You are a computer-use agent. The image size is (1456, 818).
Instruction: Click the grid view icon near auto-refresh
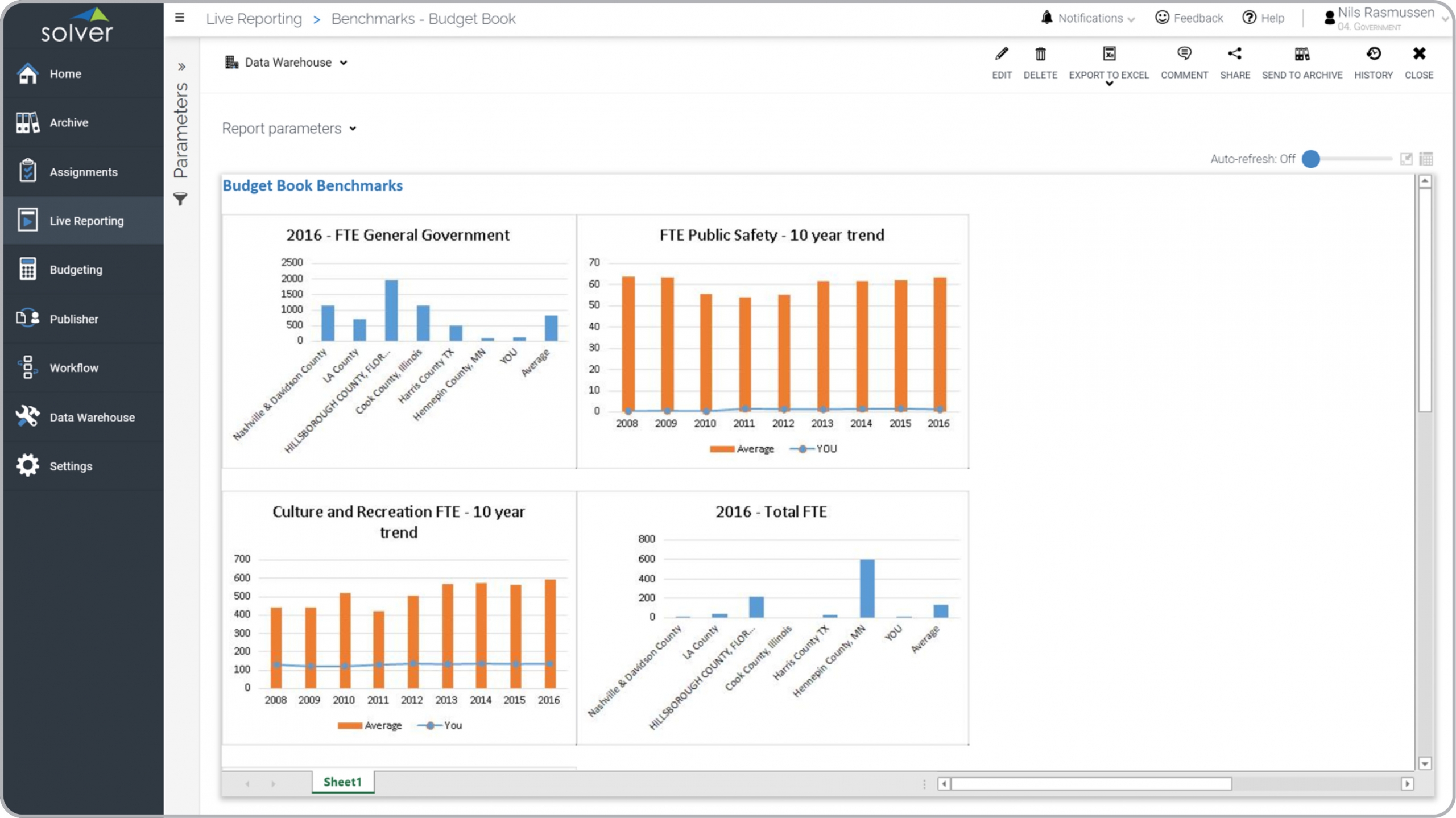pos(1426,159)
